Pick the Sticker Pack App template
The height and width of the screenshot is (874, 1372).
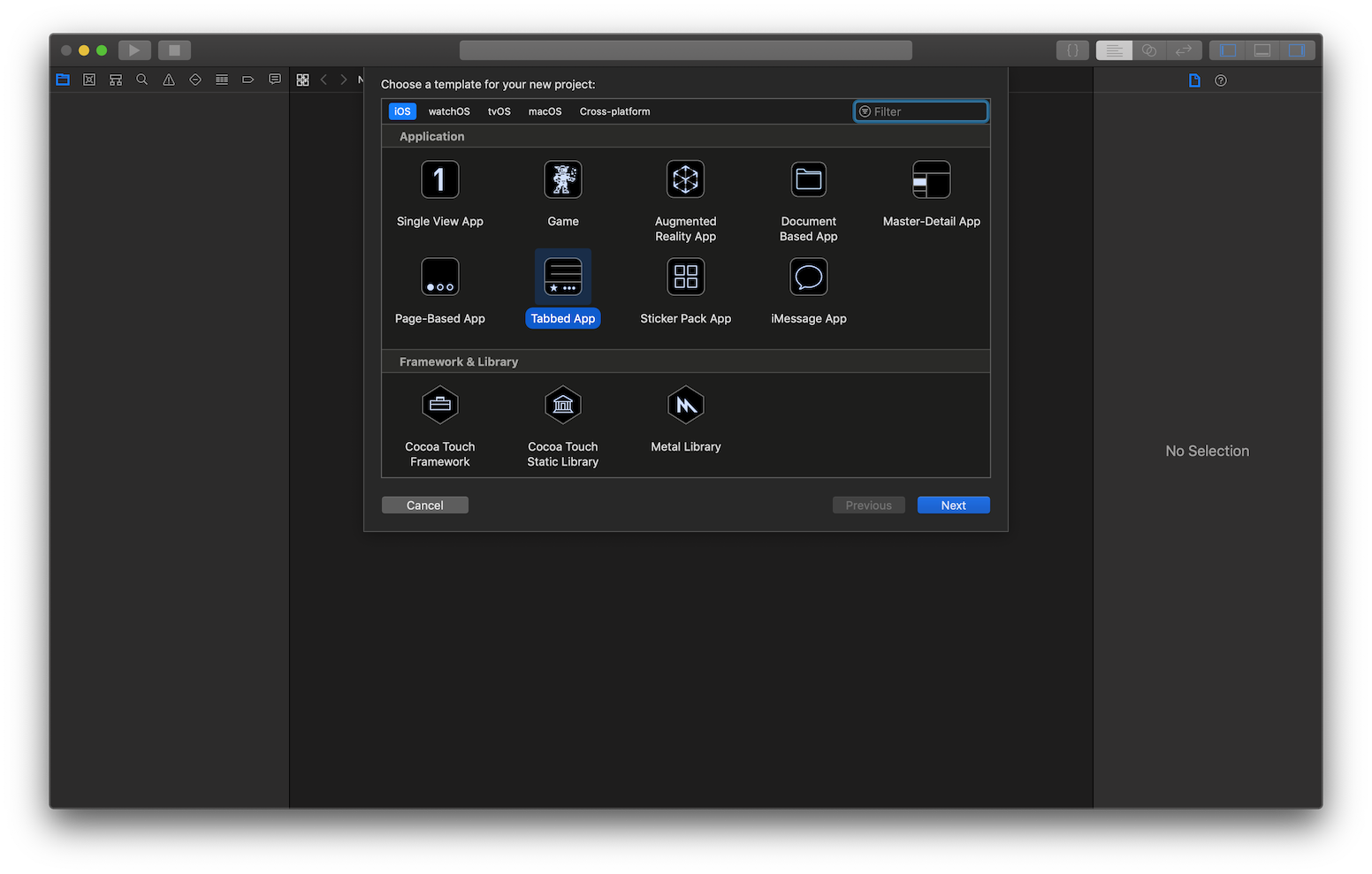point(685,292)
